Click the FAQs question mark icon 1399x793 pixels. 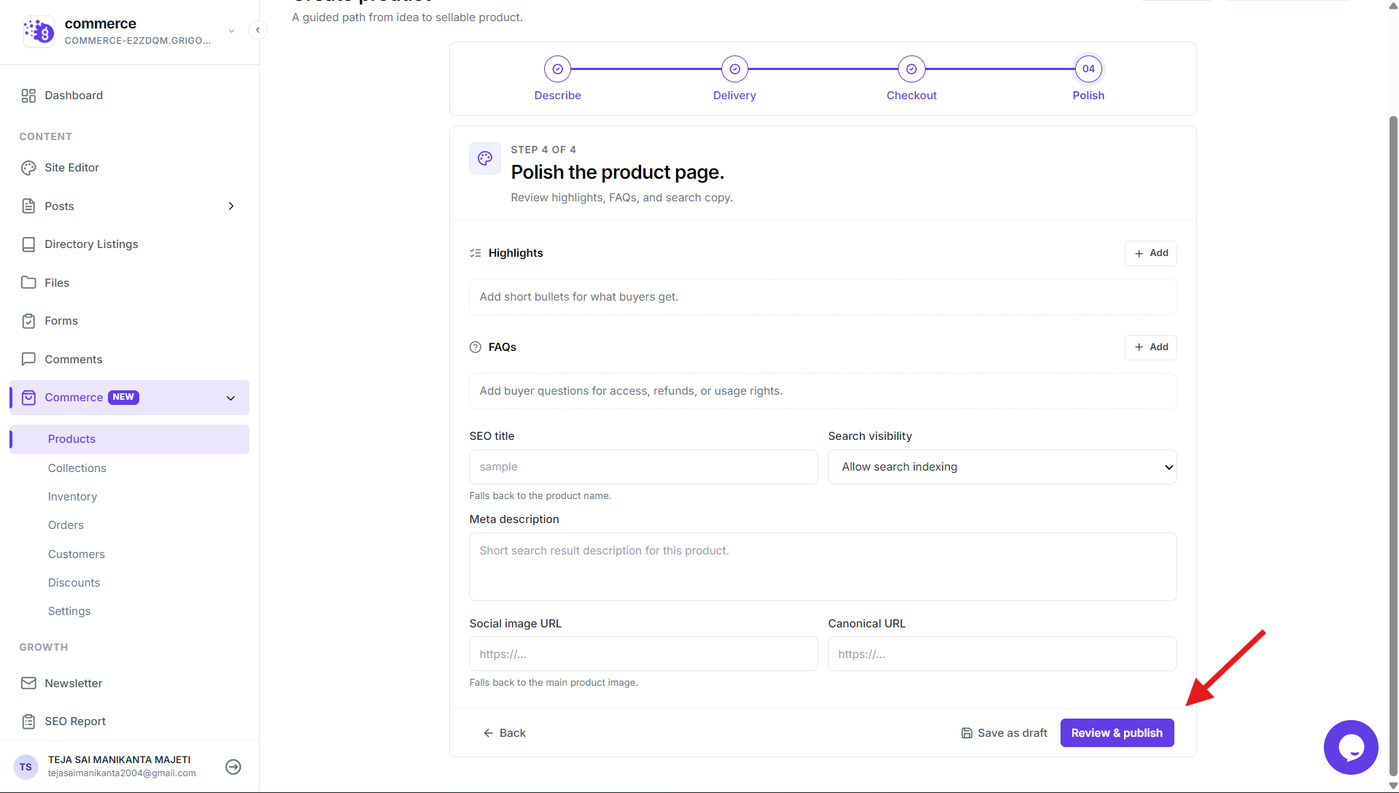click(x=475, y=347)
